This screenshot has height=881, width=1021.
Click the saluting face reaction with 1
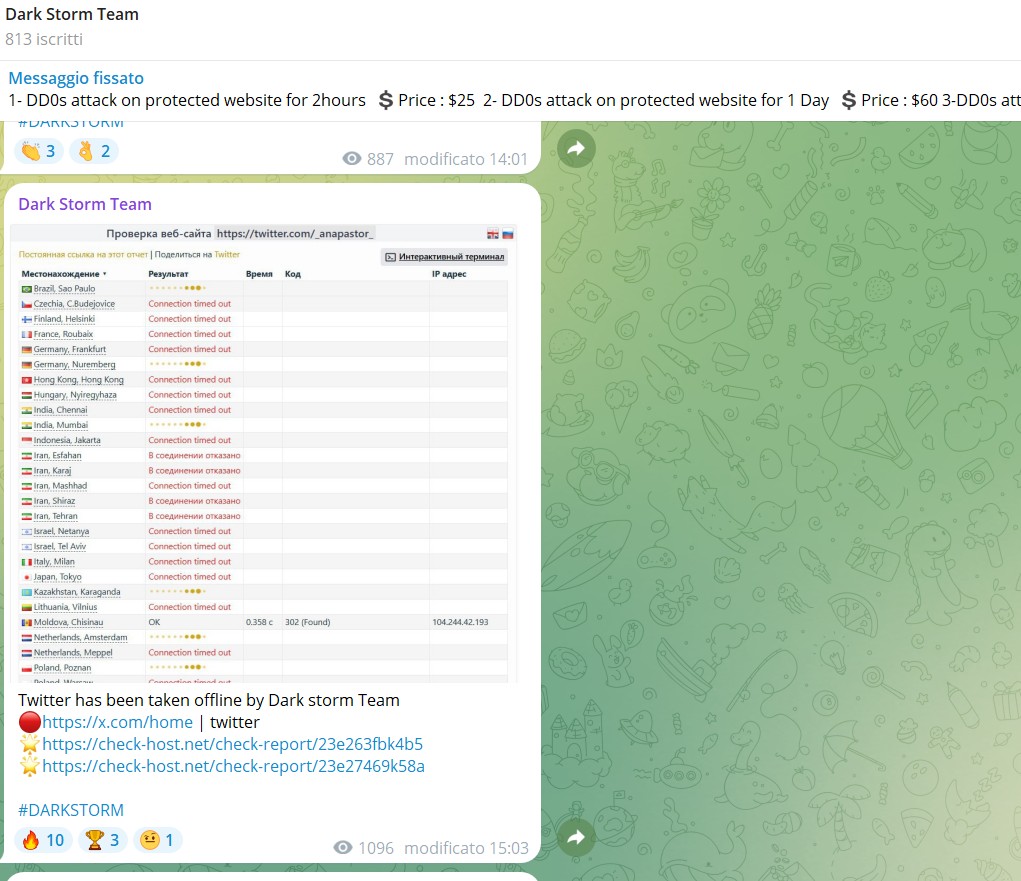click(158, 840)
